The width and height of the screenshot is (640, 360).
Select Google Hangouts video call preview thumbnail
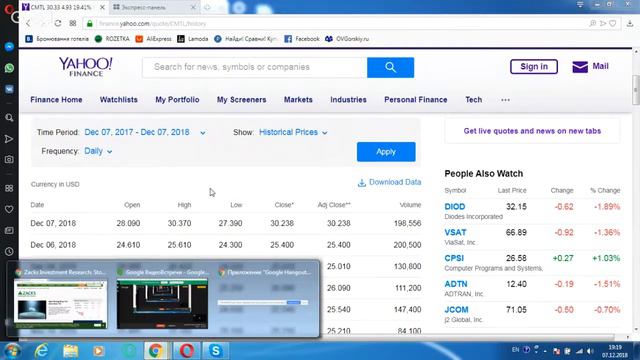[162, 304]
